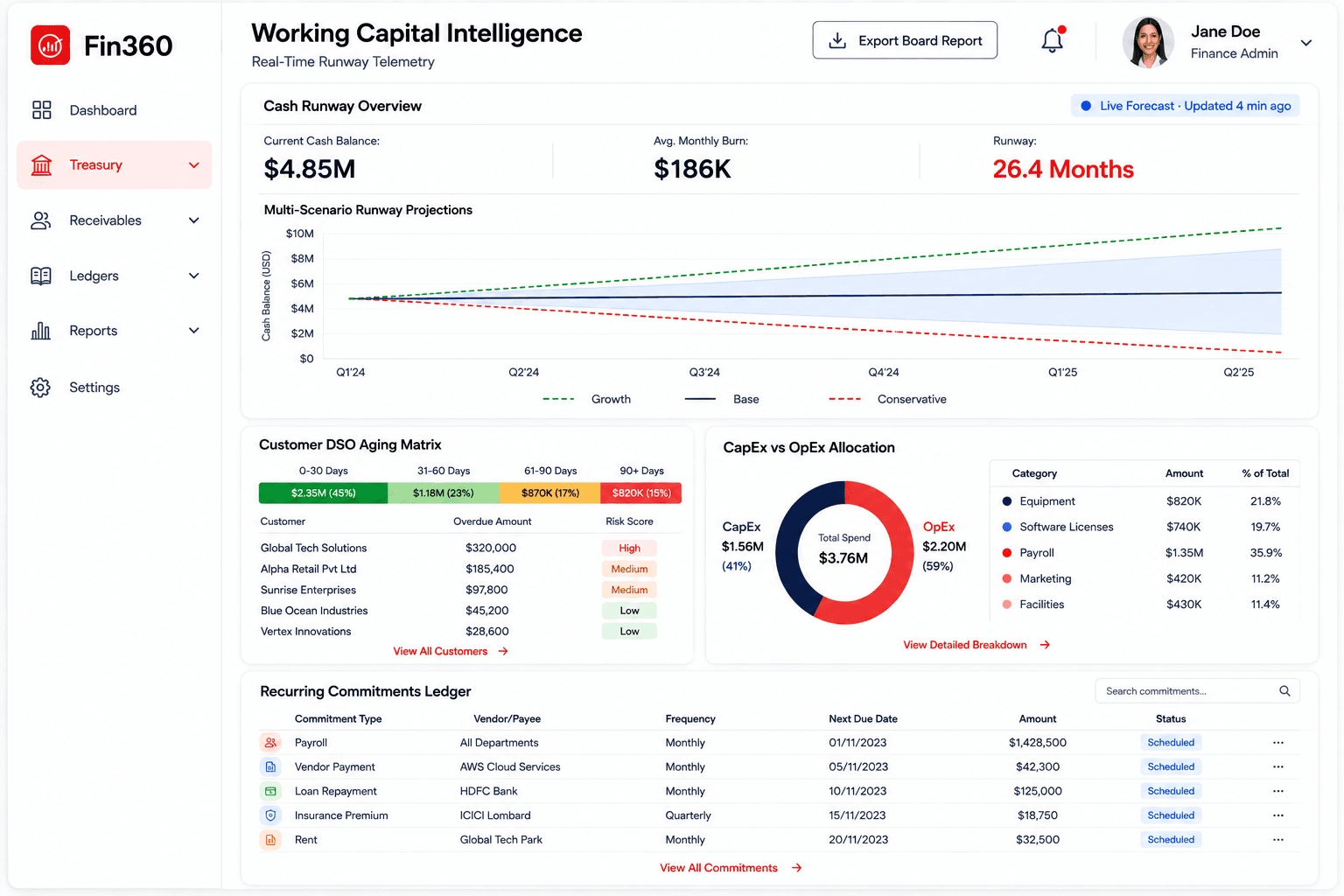Expand the Reports submenu chevron

coord(194,331)
